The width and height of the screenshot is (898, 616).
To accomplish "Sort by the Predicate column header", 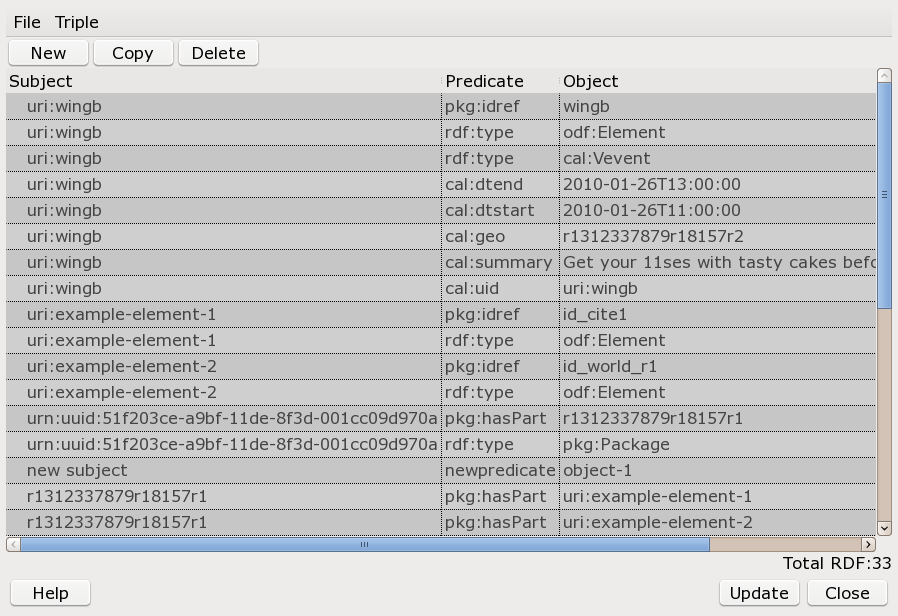I will (487, 81).
